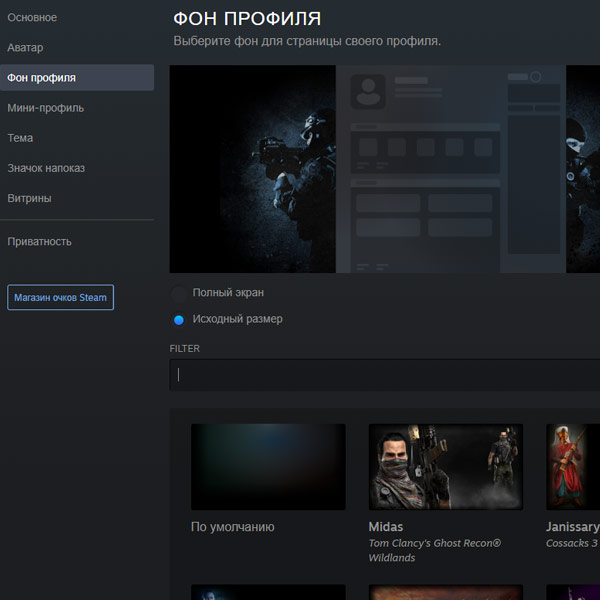
Task: Focus the FILTER text field
Action: (385, 375)
